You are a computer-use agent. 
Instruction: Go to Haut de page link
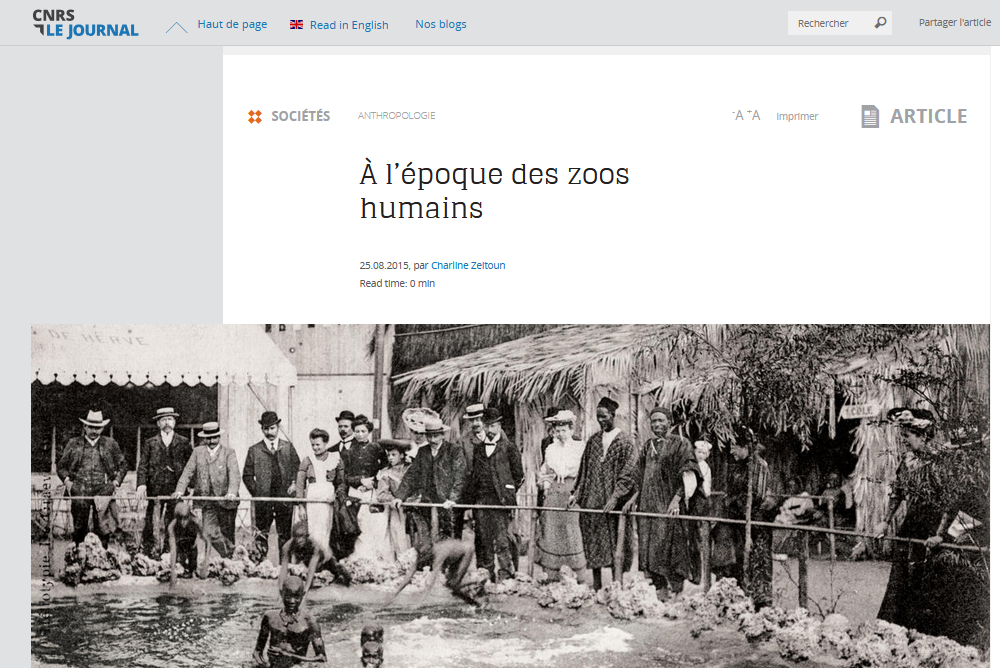coord(232,24)
